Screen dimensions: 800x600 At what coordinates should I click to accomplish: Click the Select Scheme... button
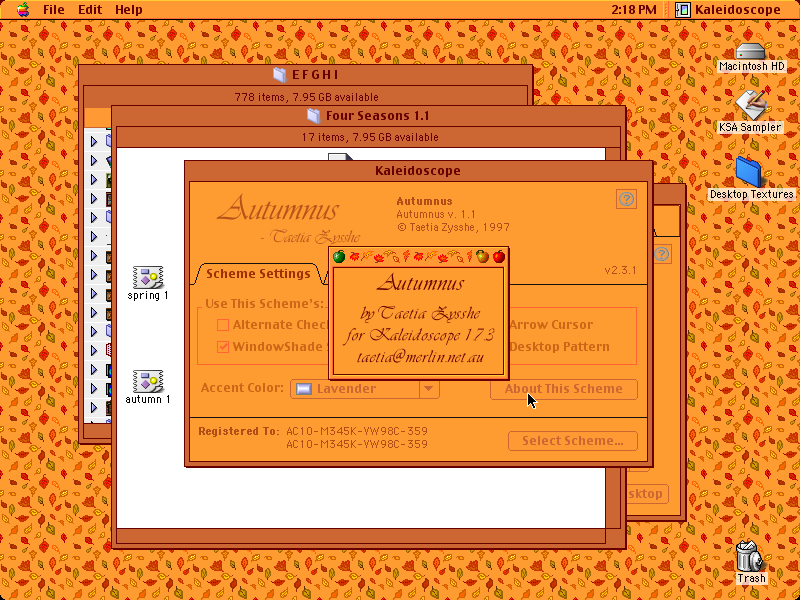573,441
